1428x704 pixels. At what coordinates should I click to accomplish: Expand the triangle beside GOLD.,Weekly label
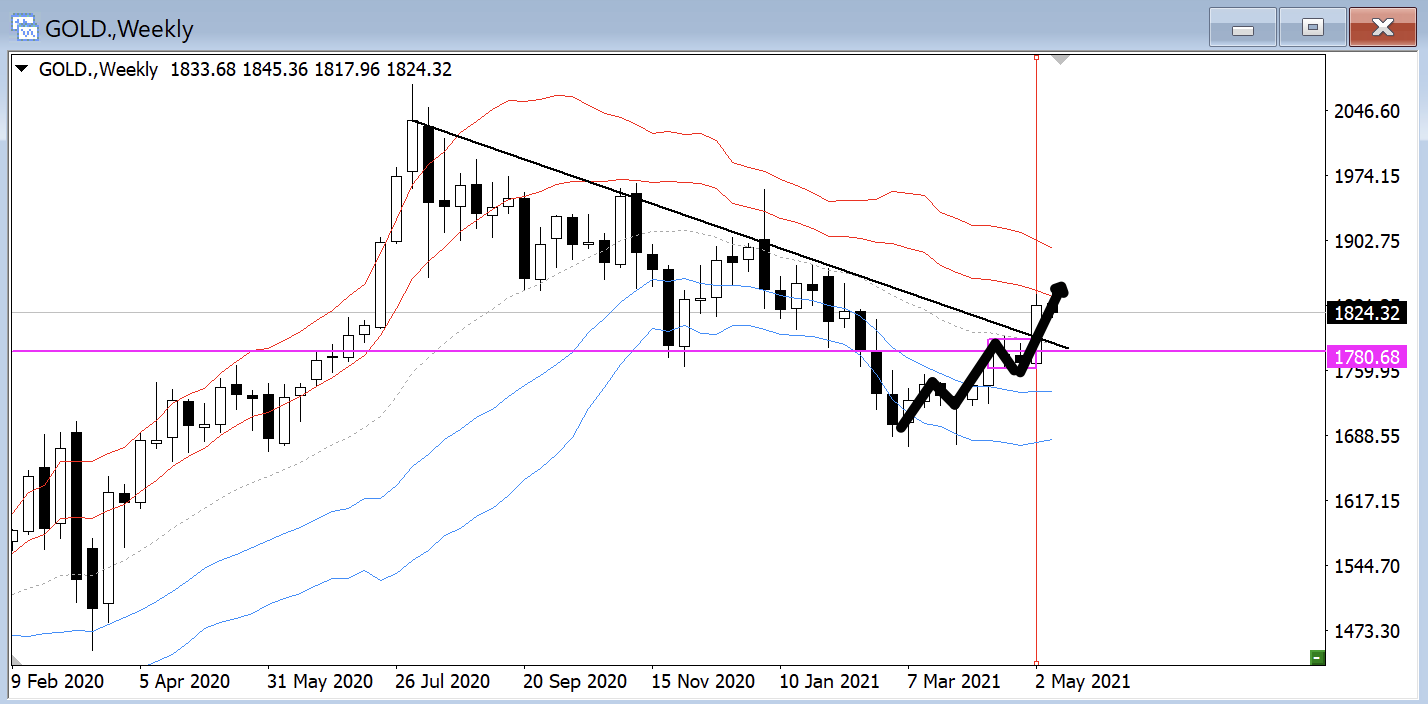pos(22,70)
